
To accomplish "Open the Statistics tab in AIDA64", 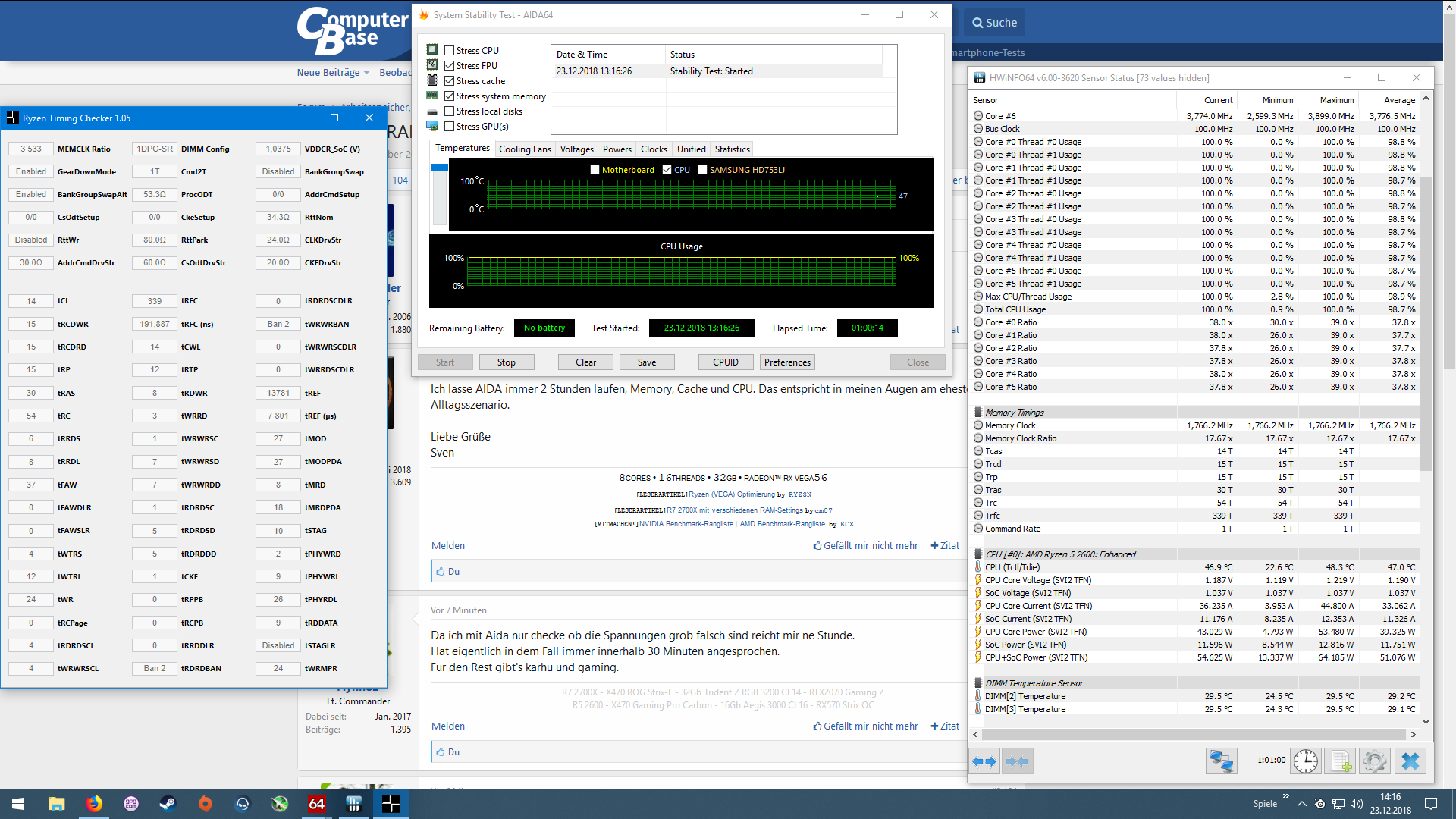I will click(x=731, y=149).
